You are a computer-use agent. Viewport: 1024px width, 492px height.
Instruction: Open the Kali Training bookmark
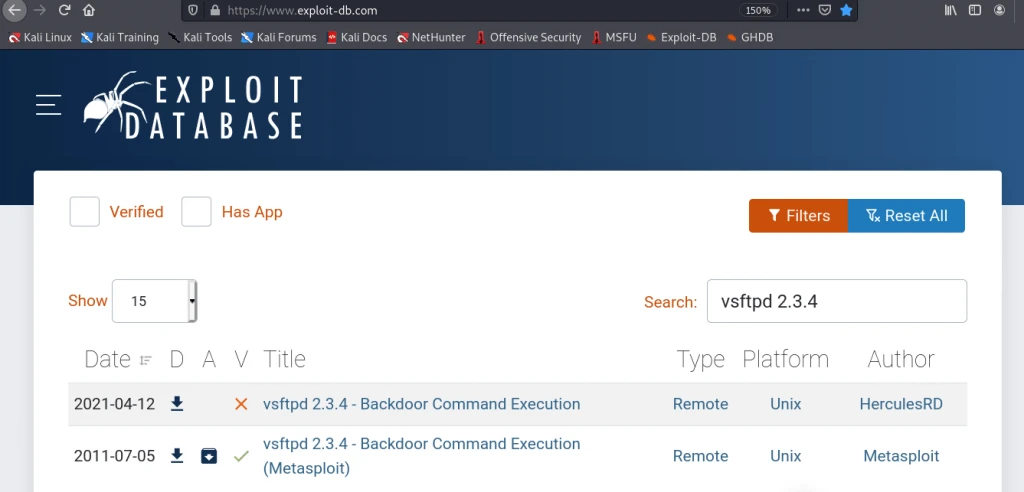[x=120, y=37]
